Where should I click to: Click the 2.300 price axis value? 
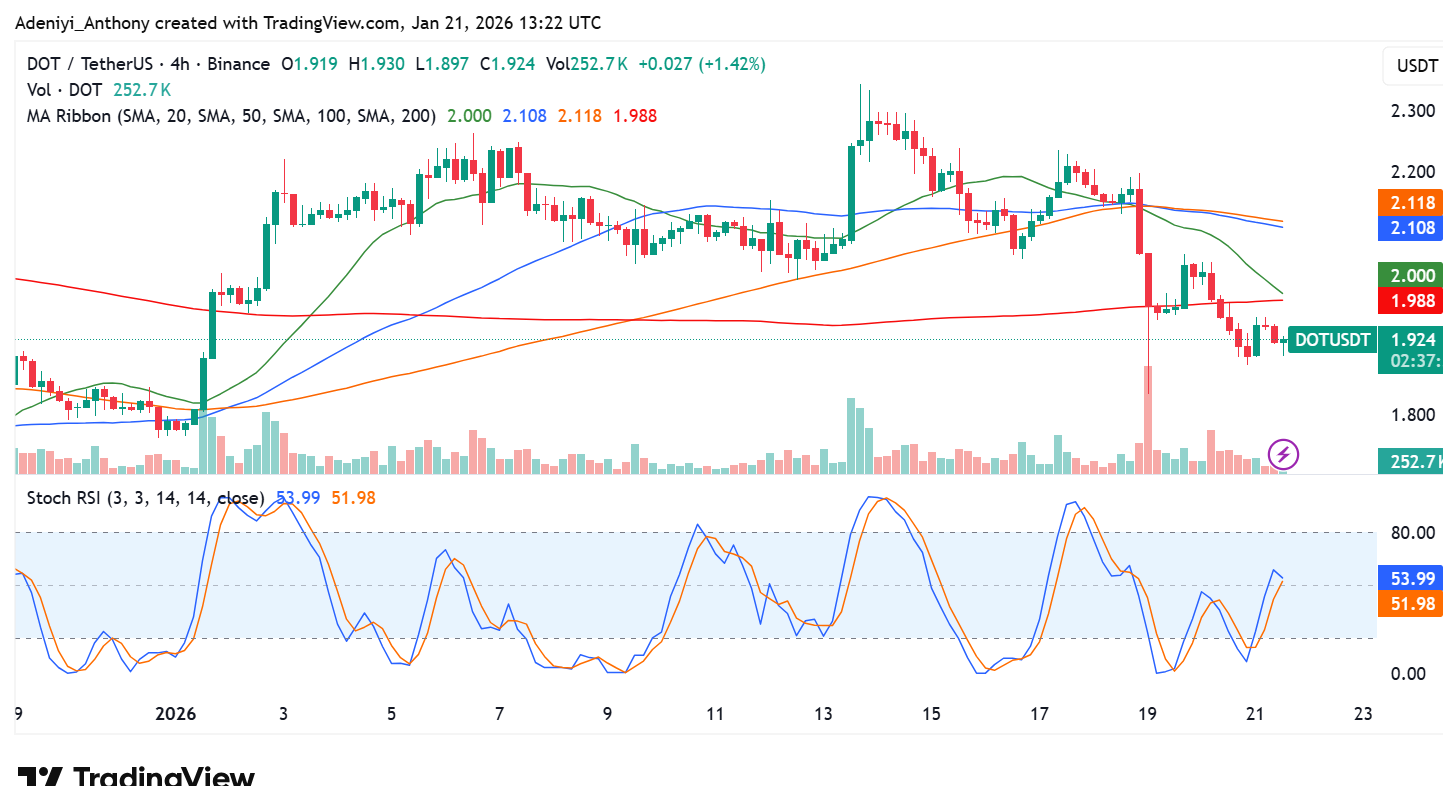point(1413,110)
